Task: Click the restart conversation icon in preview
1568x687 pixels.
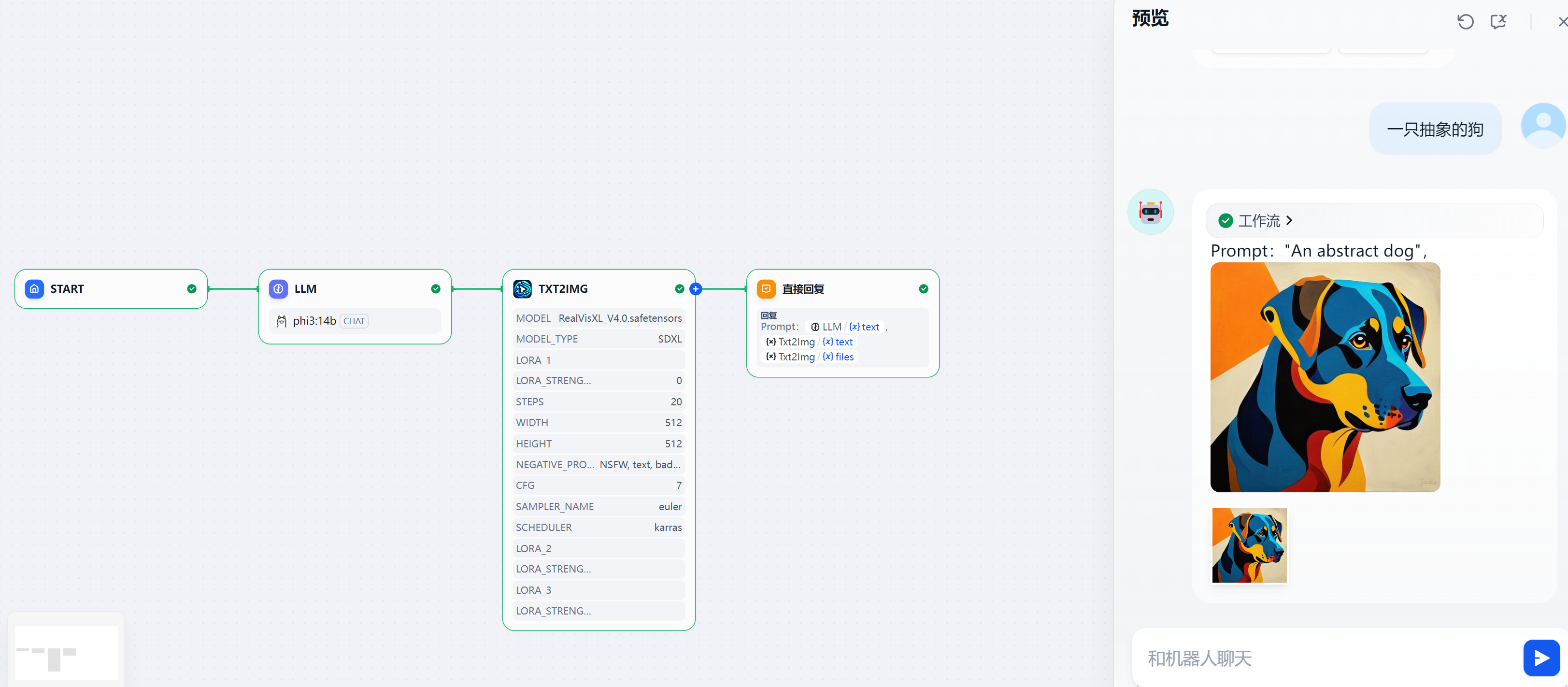Action: click(1465, 22)
